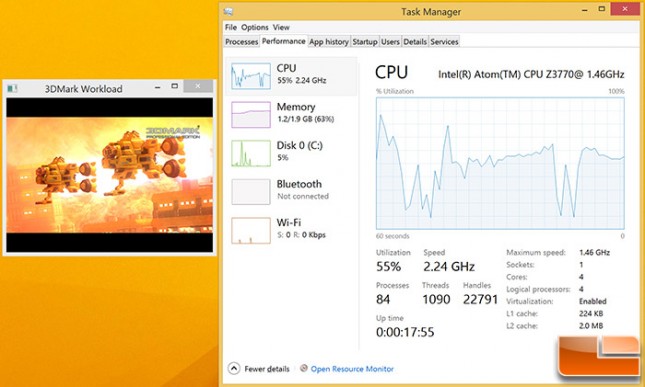Click the Threads count '1090'
The image size is (645, 387).
coord(436,299)
